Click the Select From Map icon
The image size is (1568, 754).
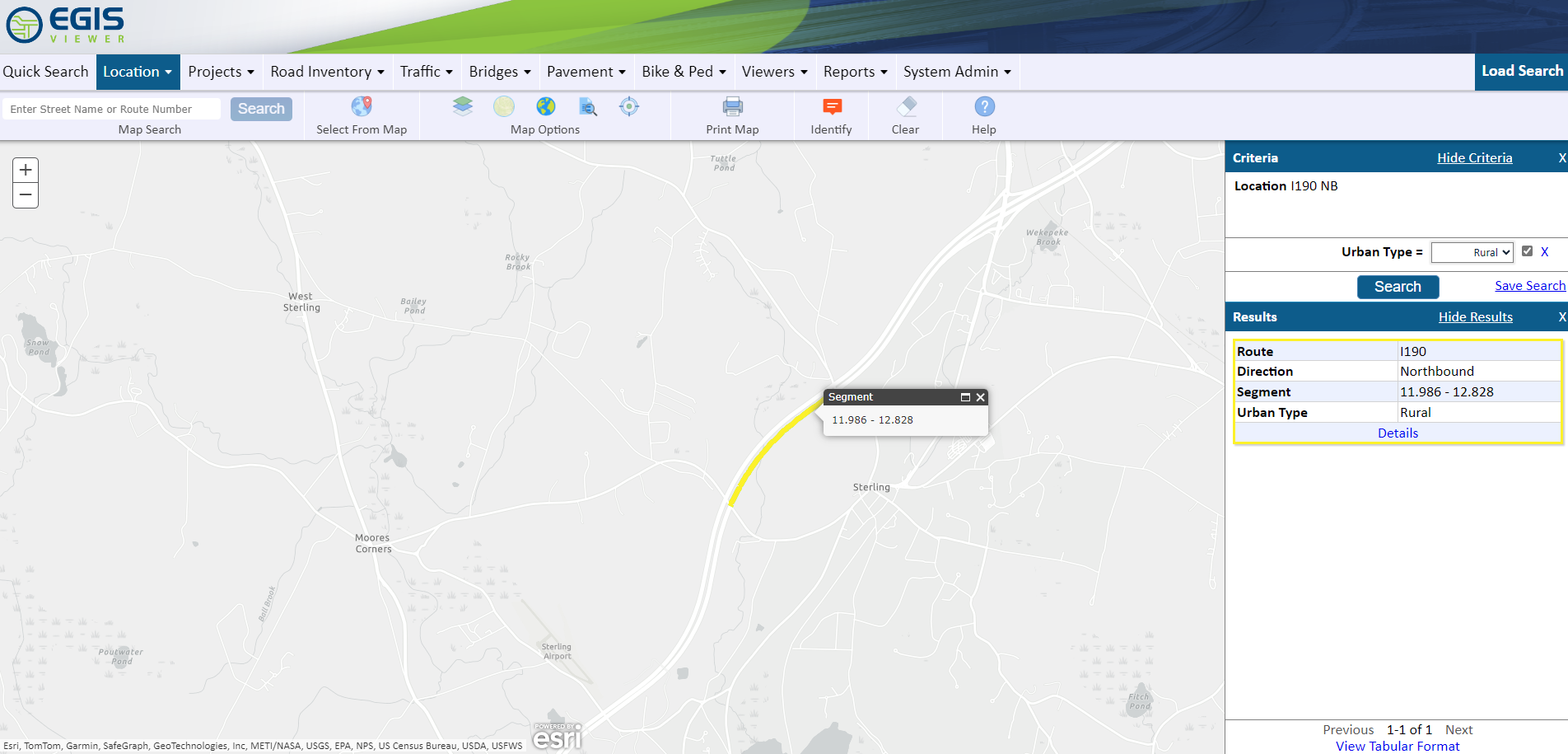click(361, 106)
